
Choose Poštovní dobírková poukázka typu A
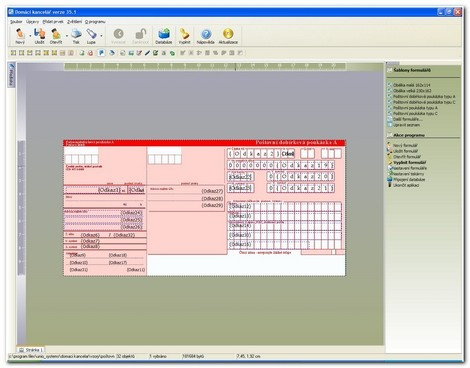click(x=424, y=96)
